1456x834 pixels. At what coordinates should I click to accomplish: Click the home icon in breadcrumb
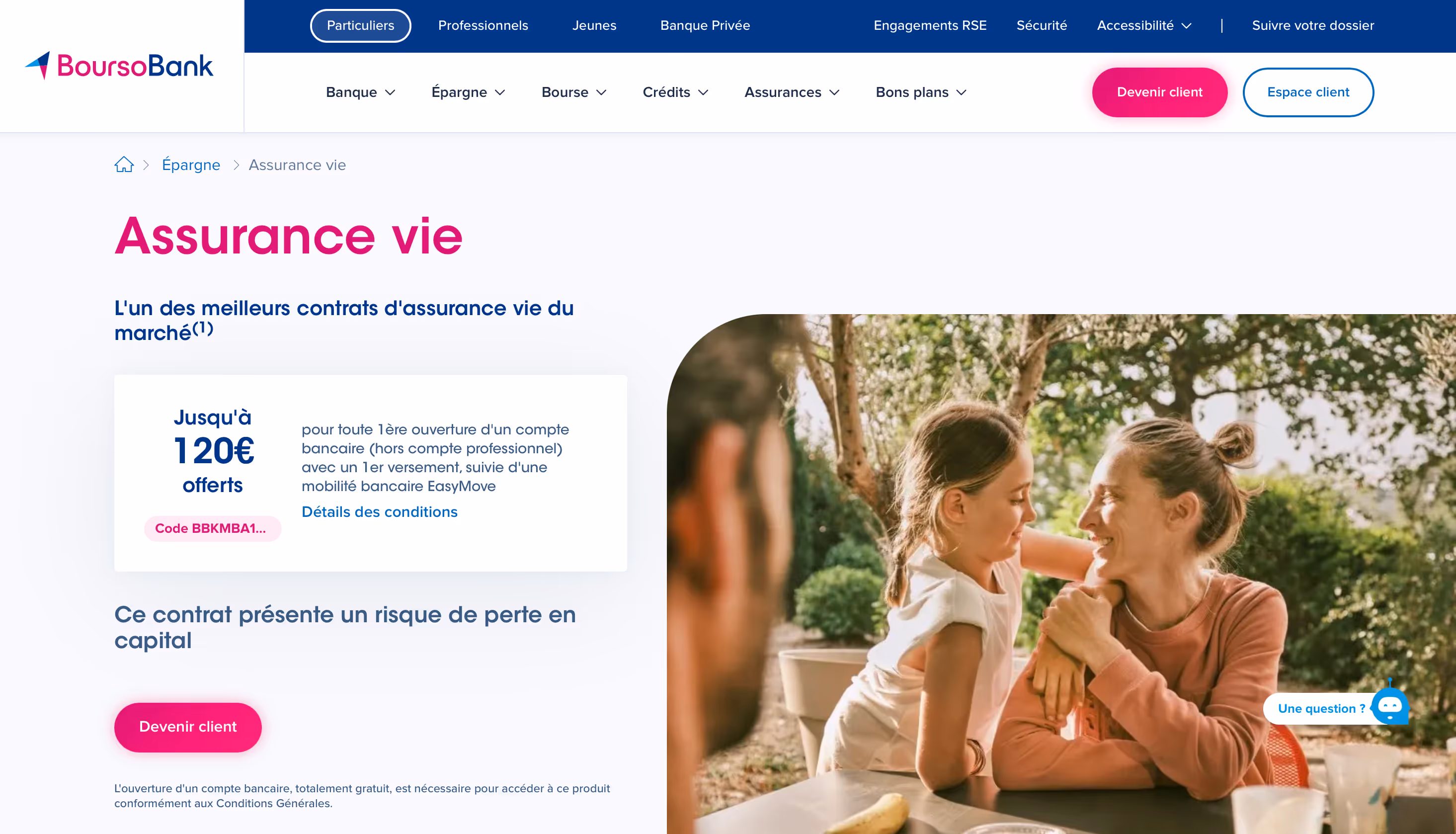(x=124, y=165)
